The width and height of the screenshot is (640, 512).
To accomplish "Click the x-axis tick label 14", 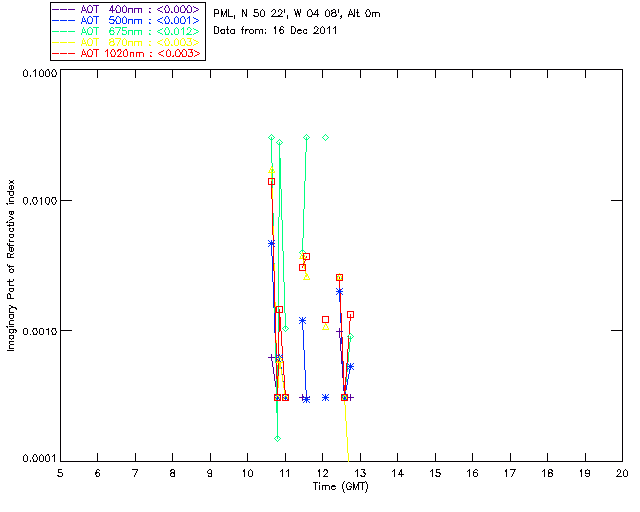I will [398, 473].
